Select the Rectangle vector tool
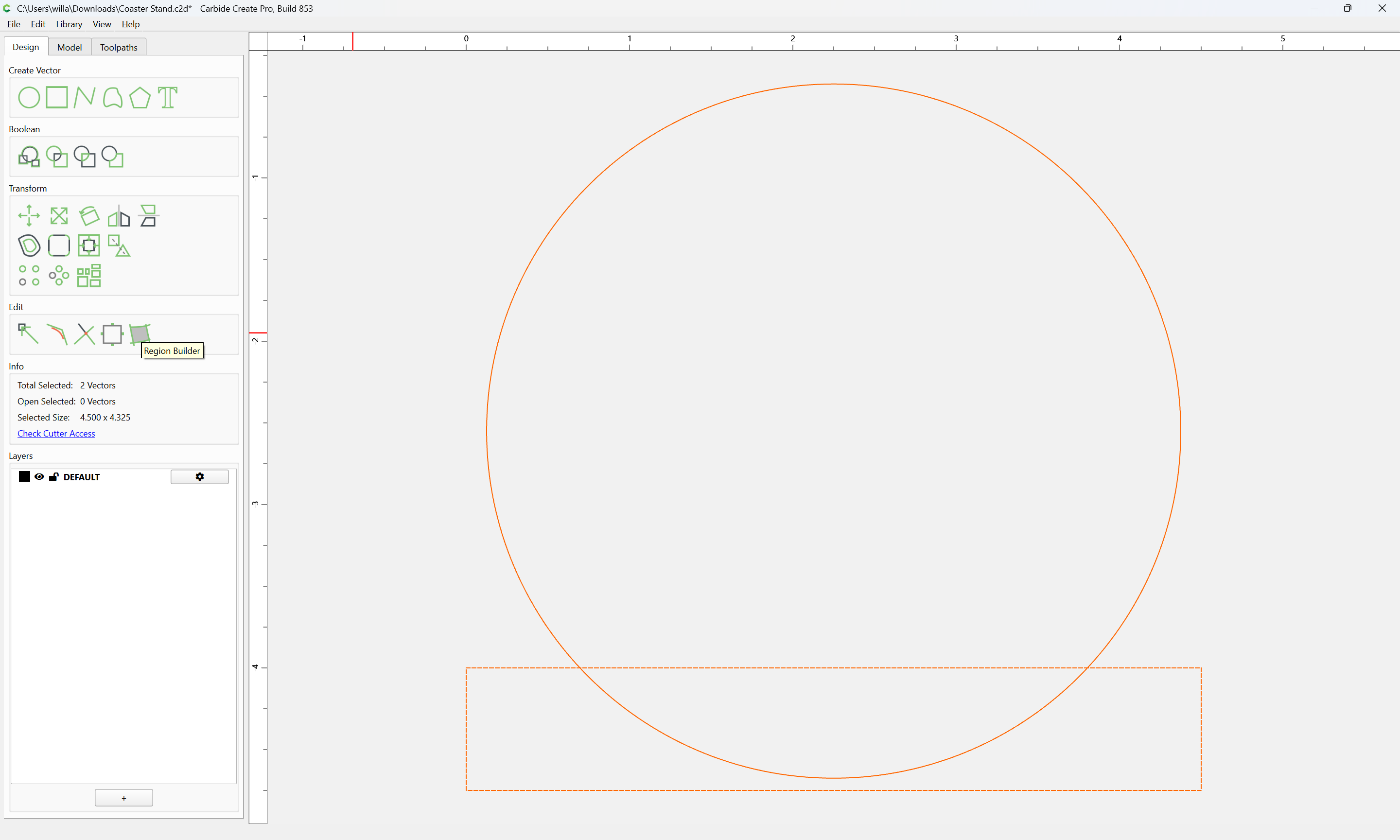 pos(56,97)
